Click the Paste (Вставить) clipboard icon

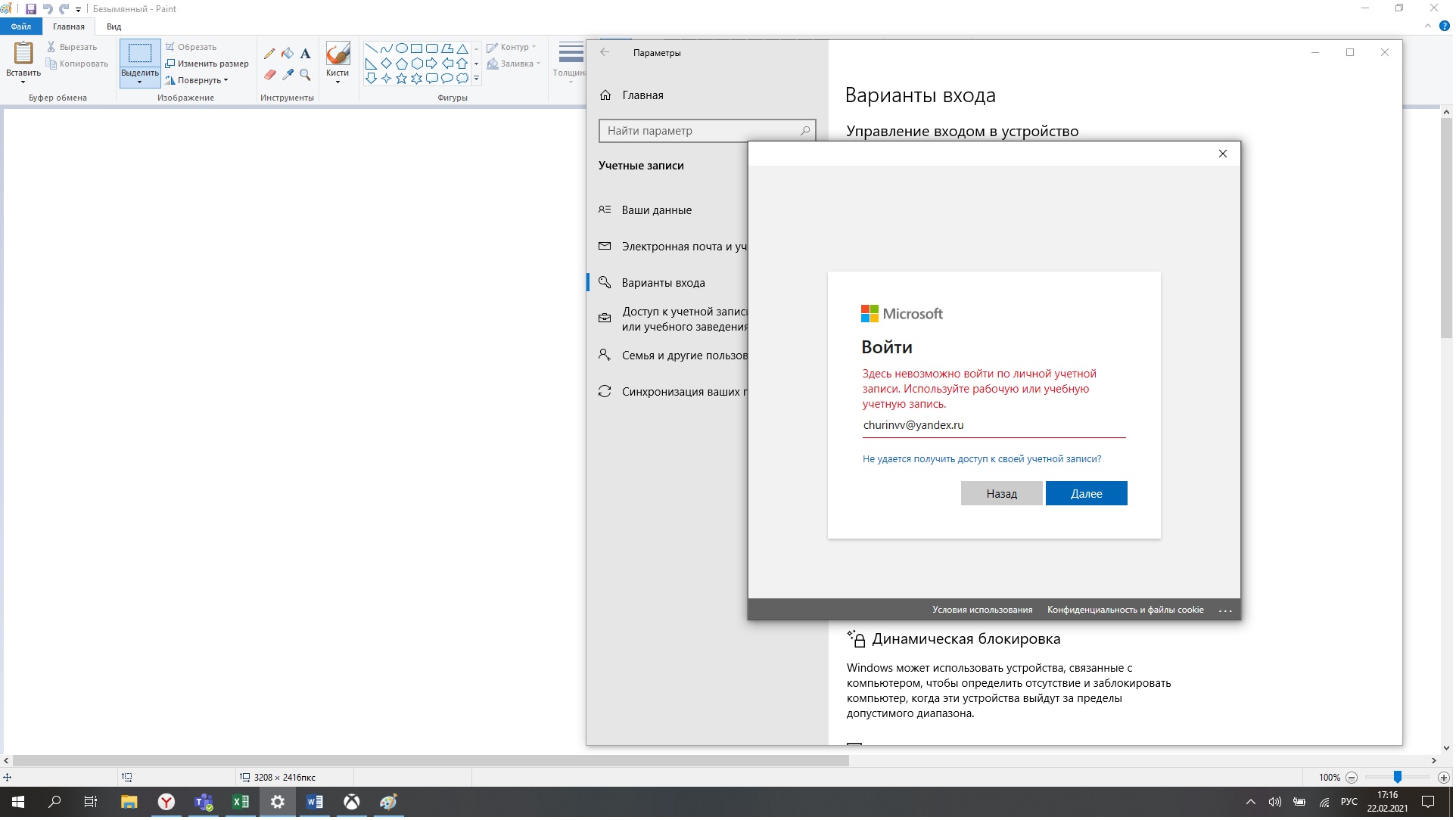tap(23, 53)
